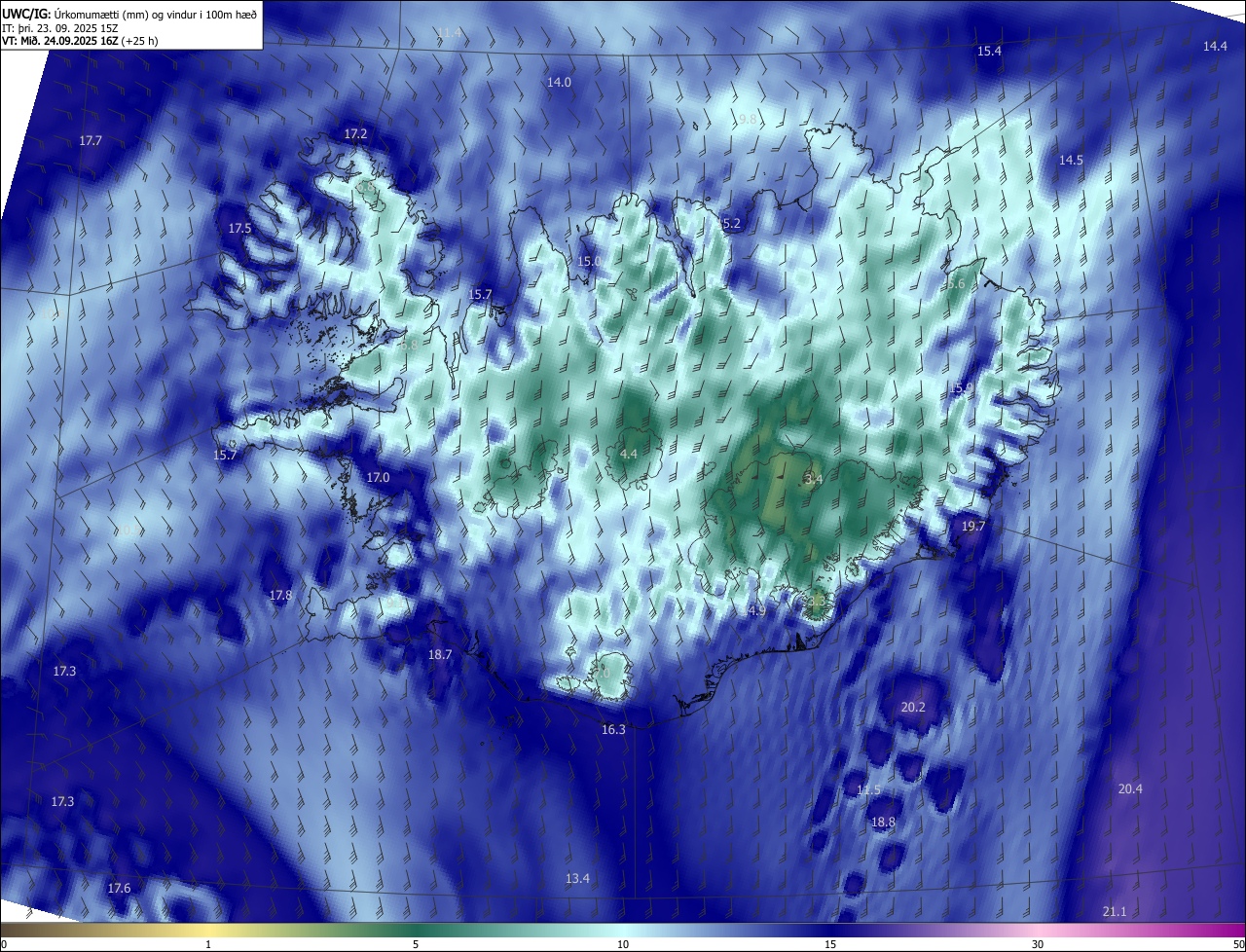Click the 5.6 value label
The height and width of the screenshot is (952, 1246).
click(956, 283)
